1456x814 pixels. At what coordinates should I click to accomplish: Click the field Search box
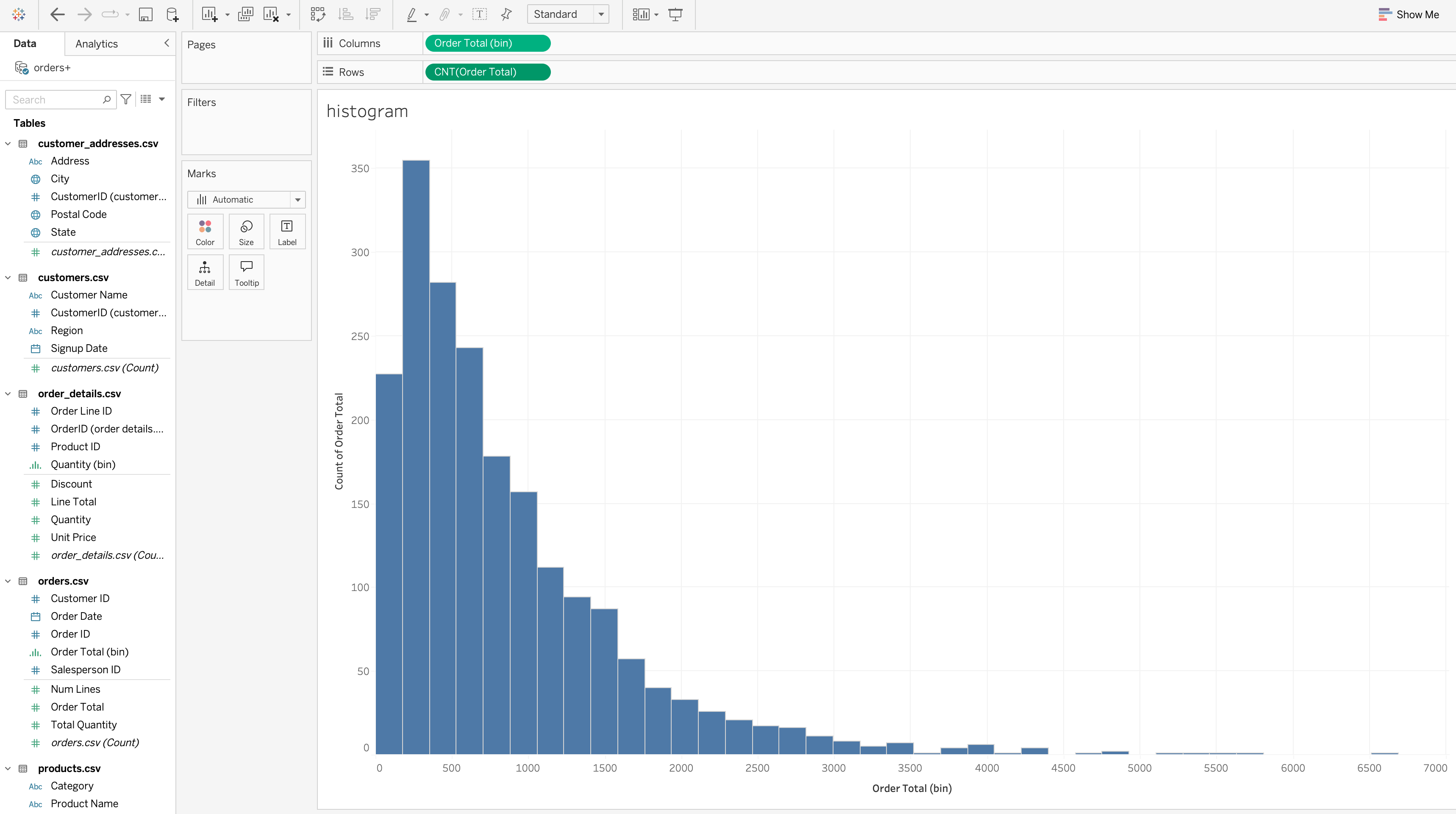click(56, 100)
